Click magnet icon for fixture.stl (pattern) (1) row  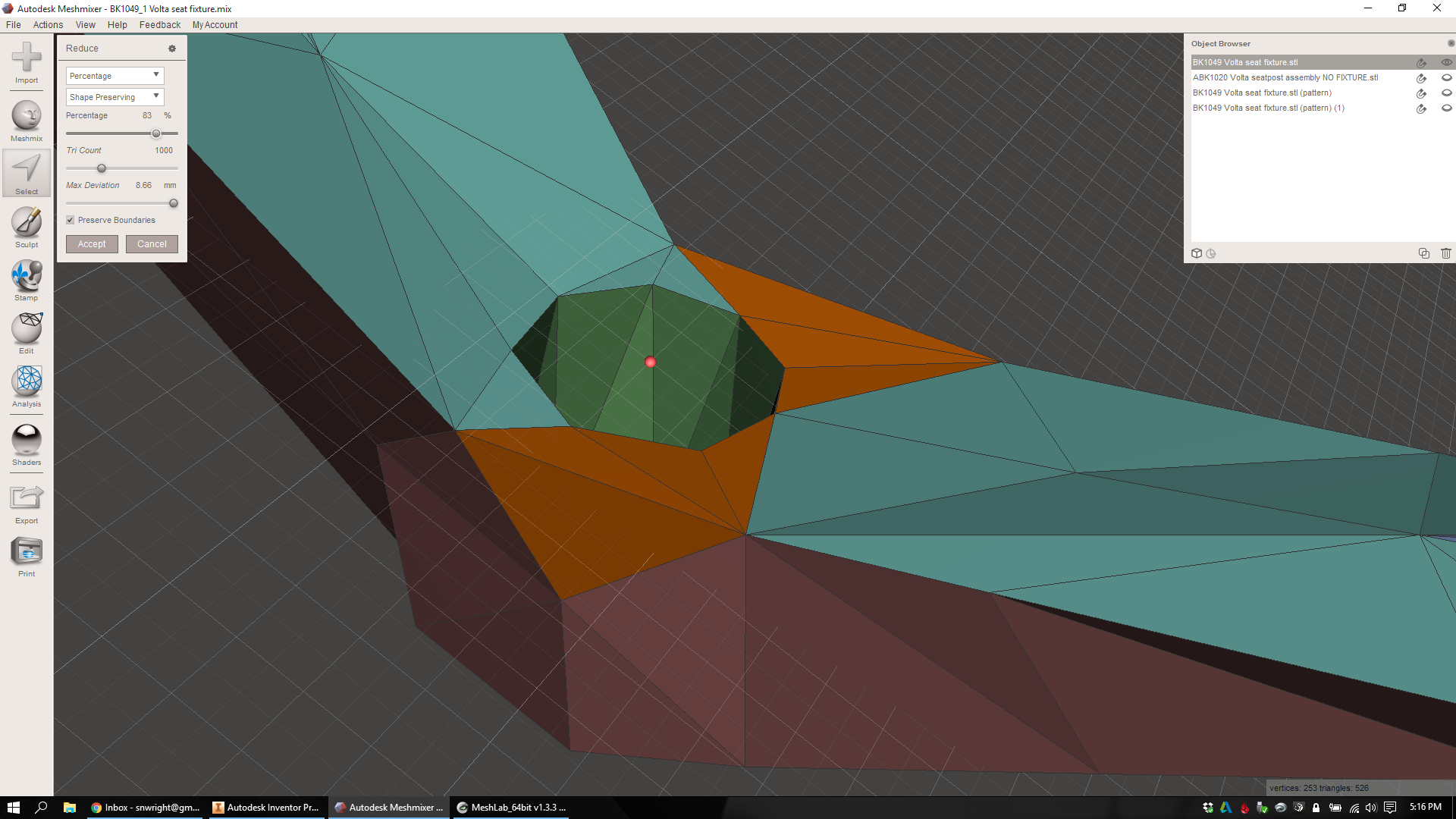click(1422, 108)
